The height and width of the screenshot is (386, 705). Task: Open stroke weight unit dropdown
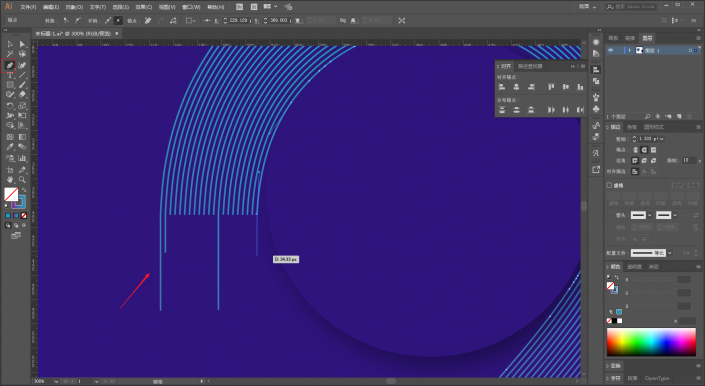coord(662,139)
